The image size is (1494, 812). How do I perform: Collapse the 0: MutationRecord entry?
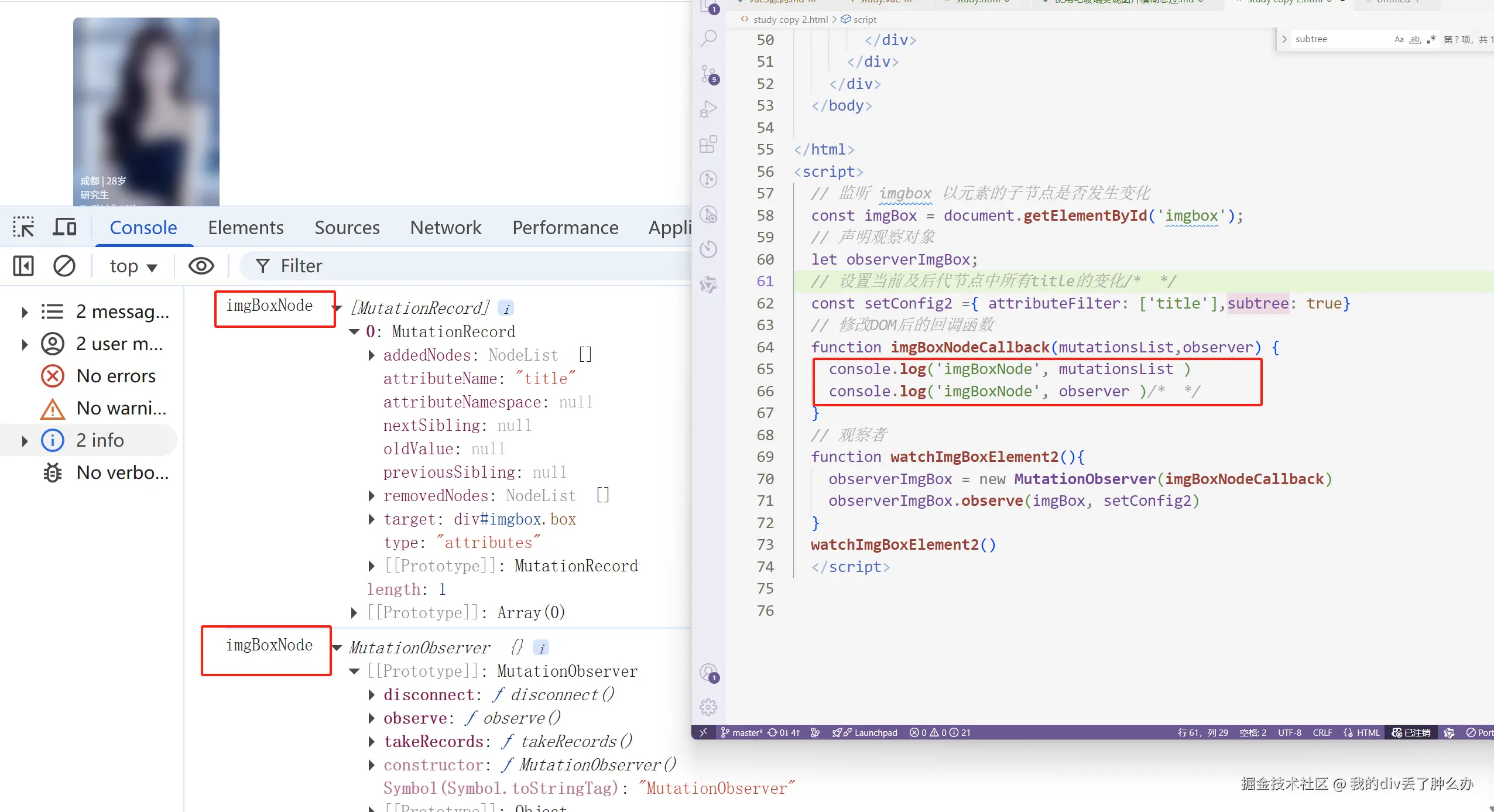click(x=354, y=332)
